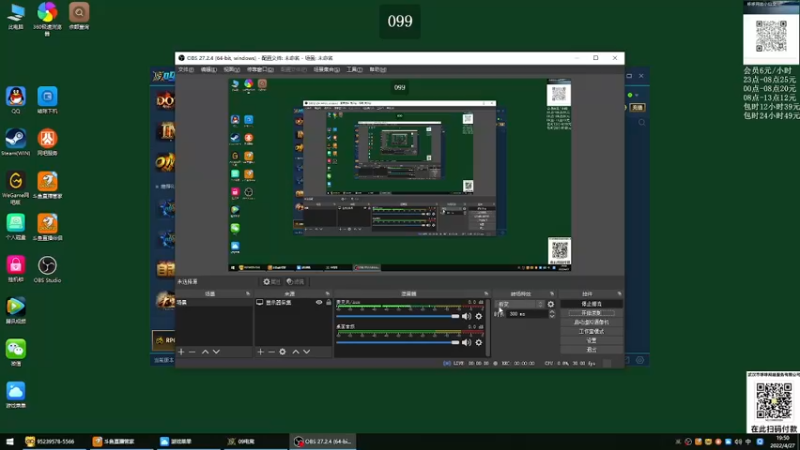Screen dimensions: 800x450
Task: Move the scene up in Scenes panel
Action: click(205, 352)
